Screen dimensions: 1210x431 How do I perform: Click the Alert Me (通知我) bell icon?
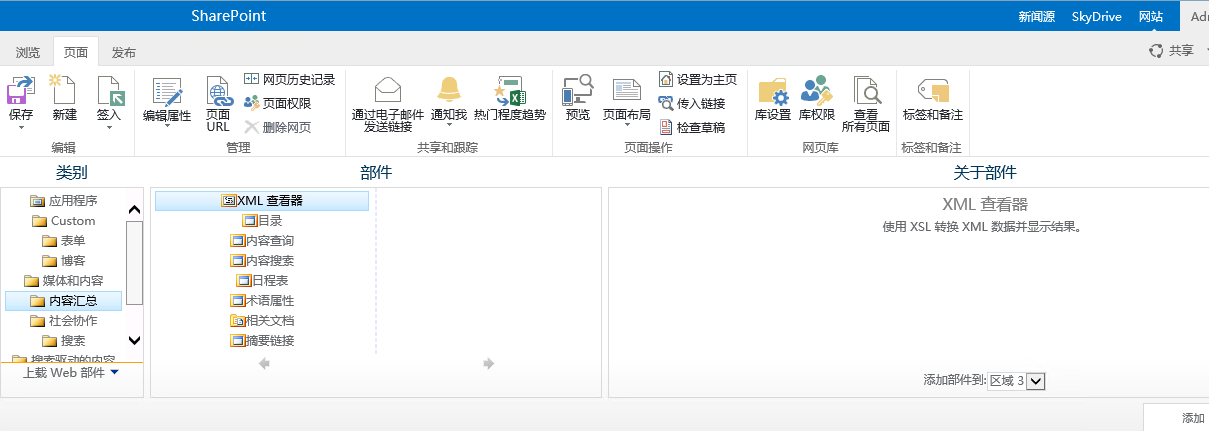pos(449,90)
